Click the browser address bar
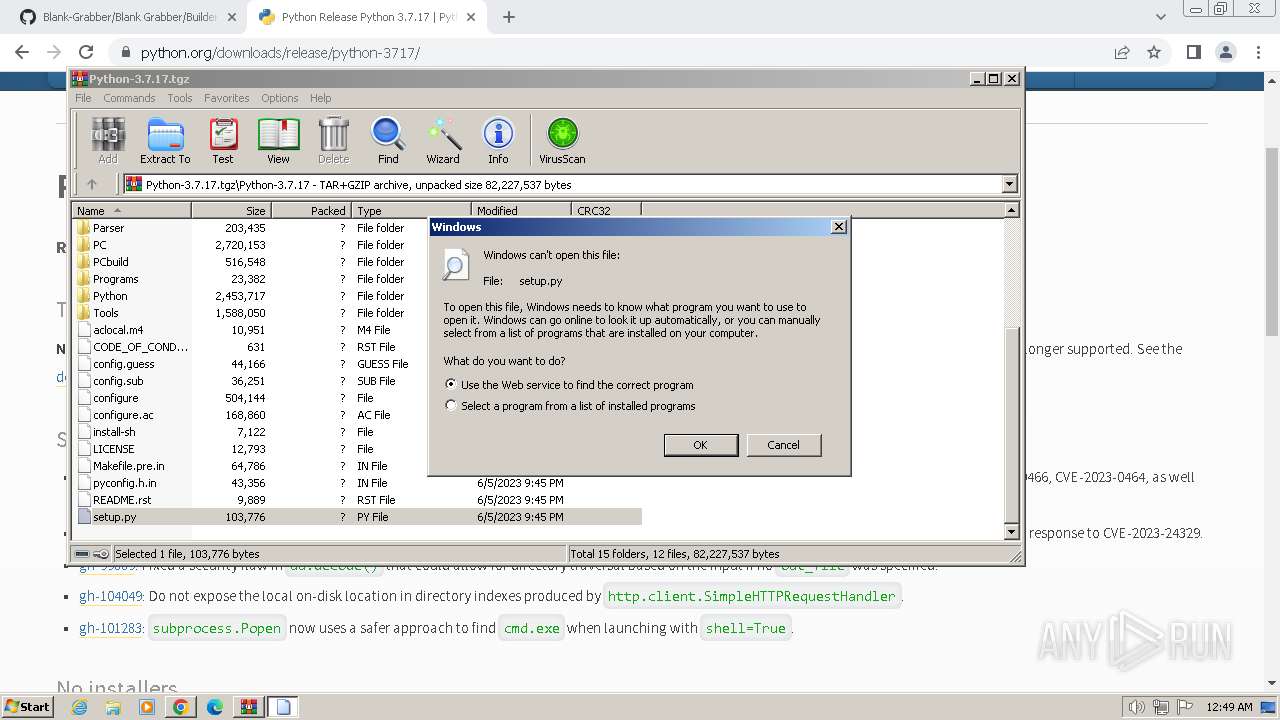This screenshot has height=720, width=1280. coord(610,52)
